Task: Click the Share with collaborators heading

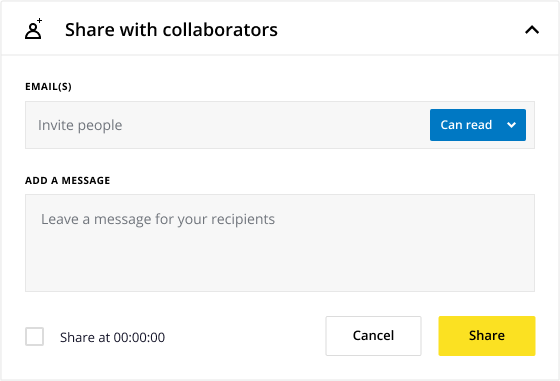Action: point(171,30)
